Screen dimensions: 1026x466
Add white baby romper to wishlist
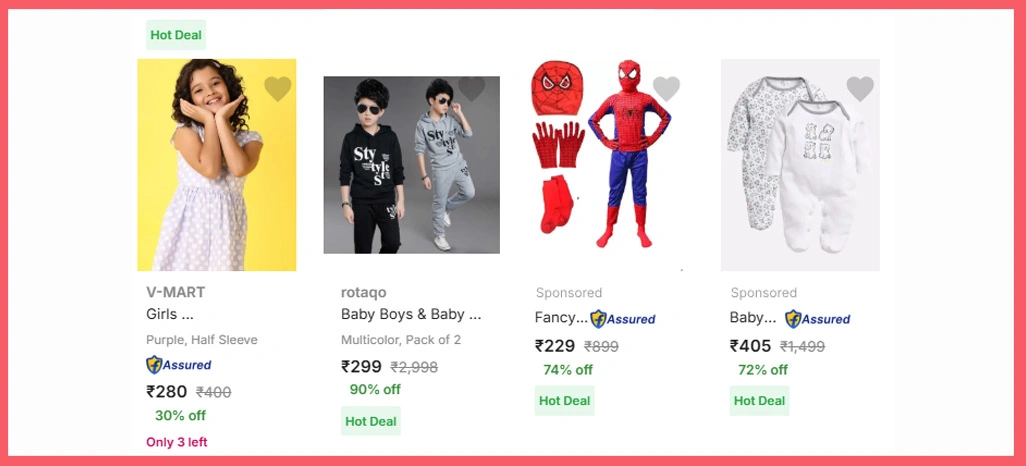(x=860, y=89)
